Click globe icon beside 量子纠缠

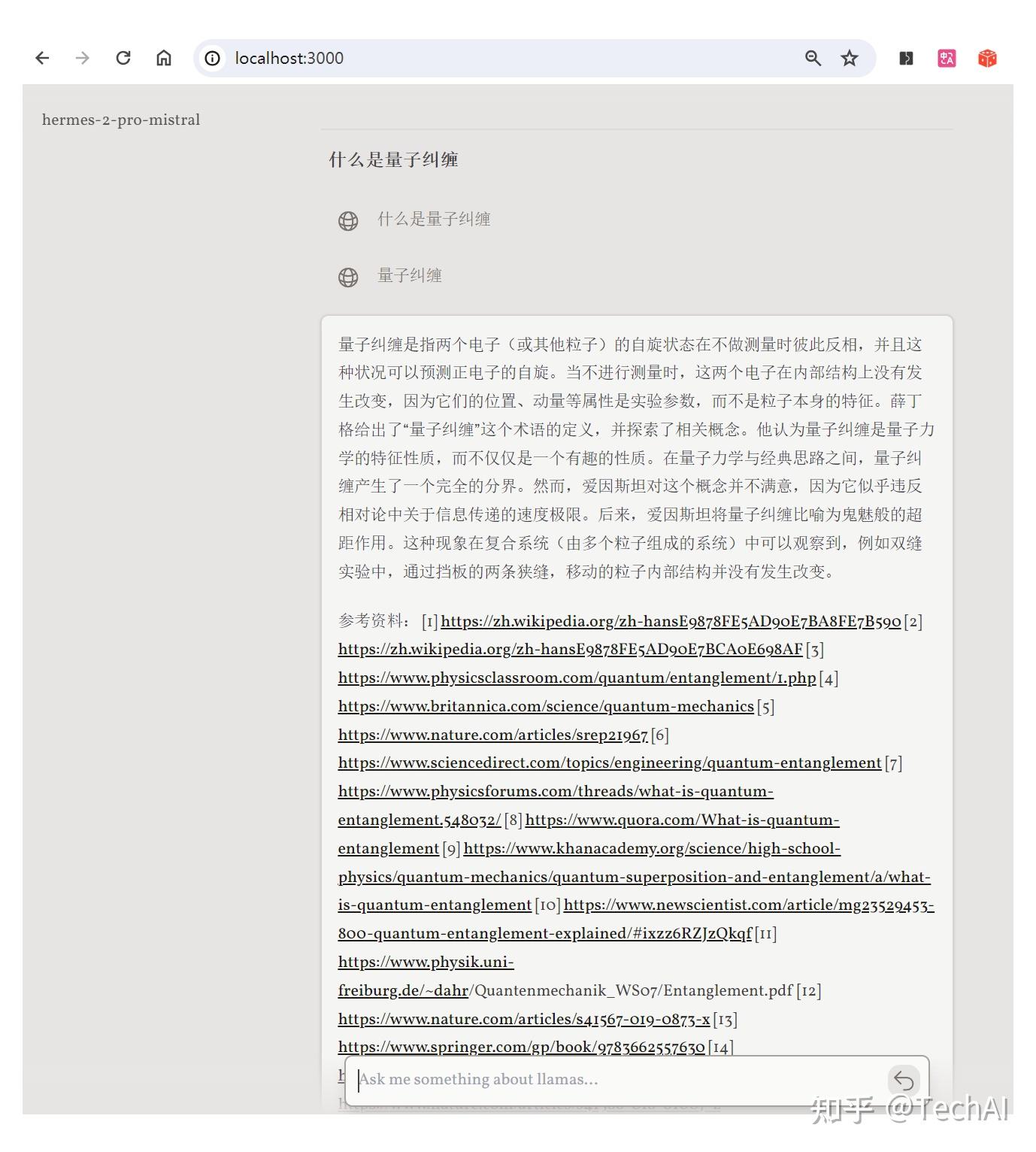point(348,277)
